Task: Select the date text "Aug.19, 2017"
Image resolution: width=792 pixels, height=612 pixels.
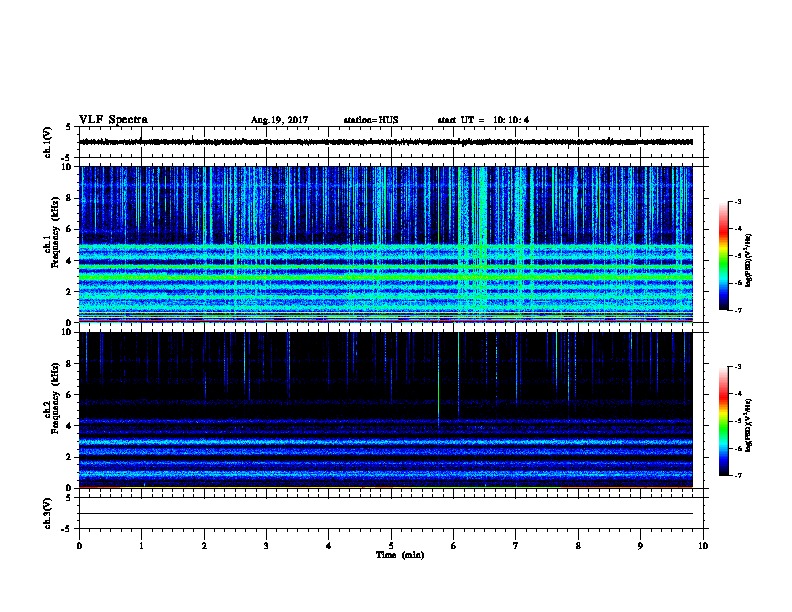Action: pyautogui.click(x=279, y=120)
